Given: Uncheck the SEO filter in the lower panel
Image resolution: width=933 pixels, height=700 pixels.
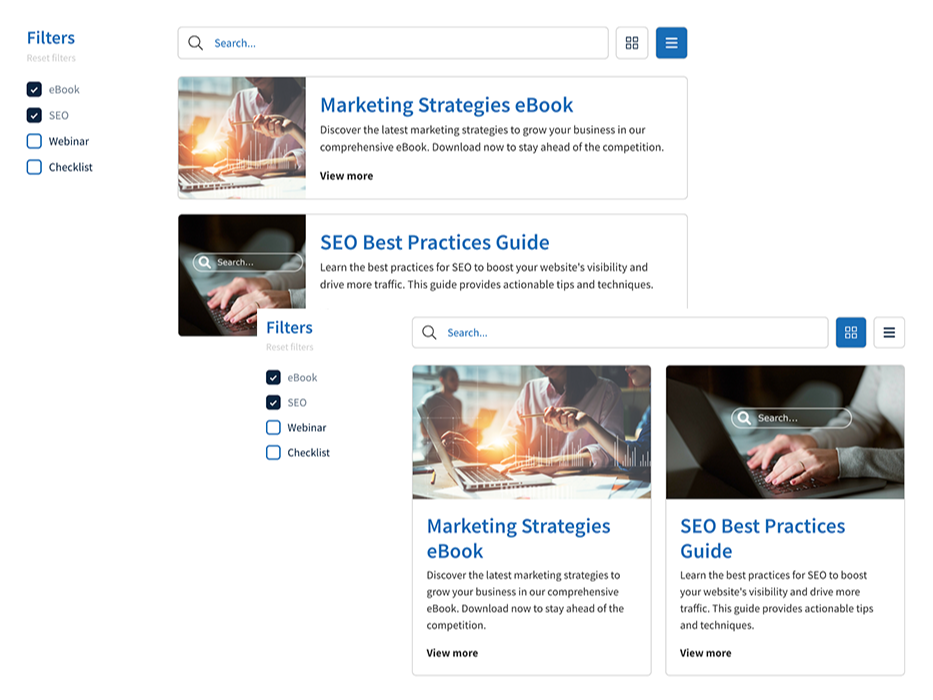Looking at the screenshot, I should click(273, 403).
